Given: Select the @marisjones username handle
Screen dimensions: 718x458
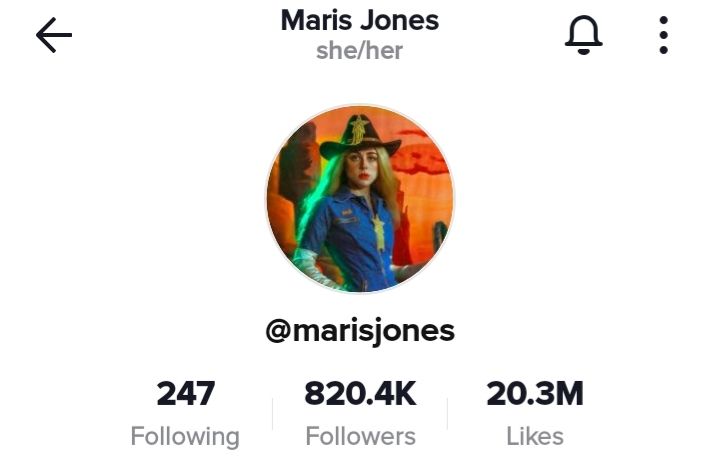Looking at the screenshot, I should pos(360,331).
